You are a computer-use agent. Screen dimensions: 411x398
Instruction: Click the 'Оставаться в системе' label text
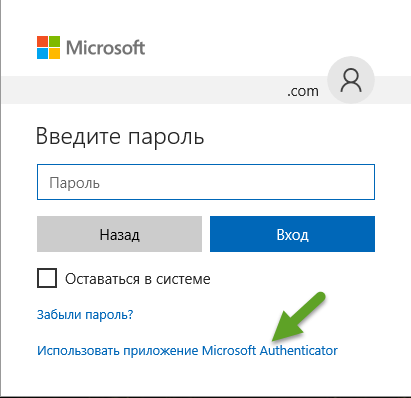tap(138, 279)
